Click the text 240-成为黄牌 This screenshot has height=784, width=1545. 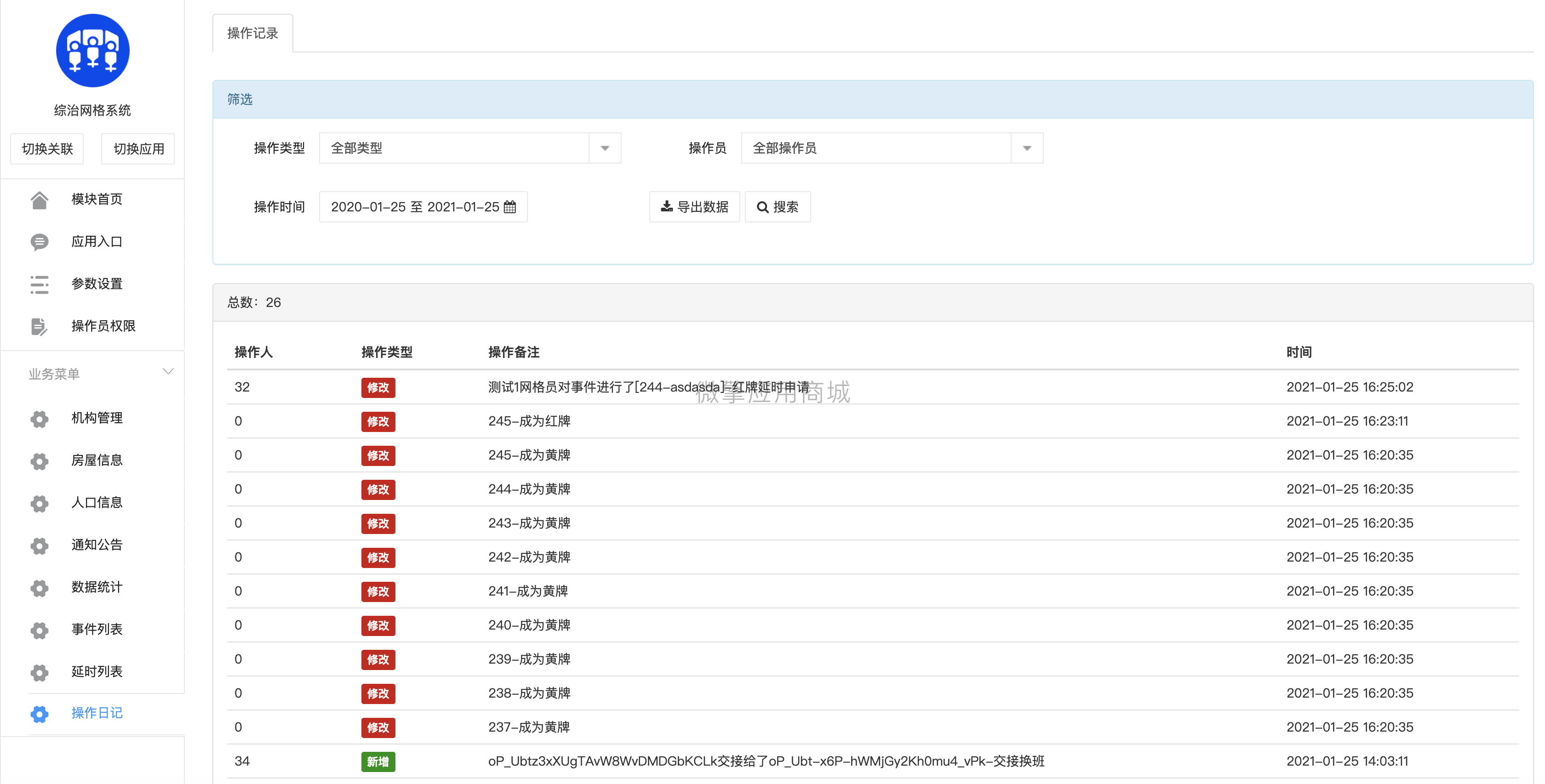click(529, 625)
